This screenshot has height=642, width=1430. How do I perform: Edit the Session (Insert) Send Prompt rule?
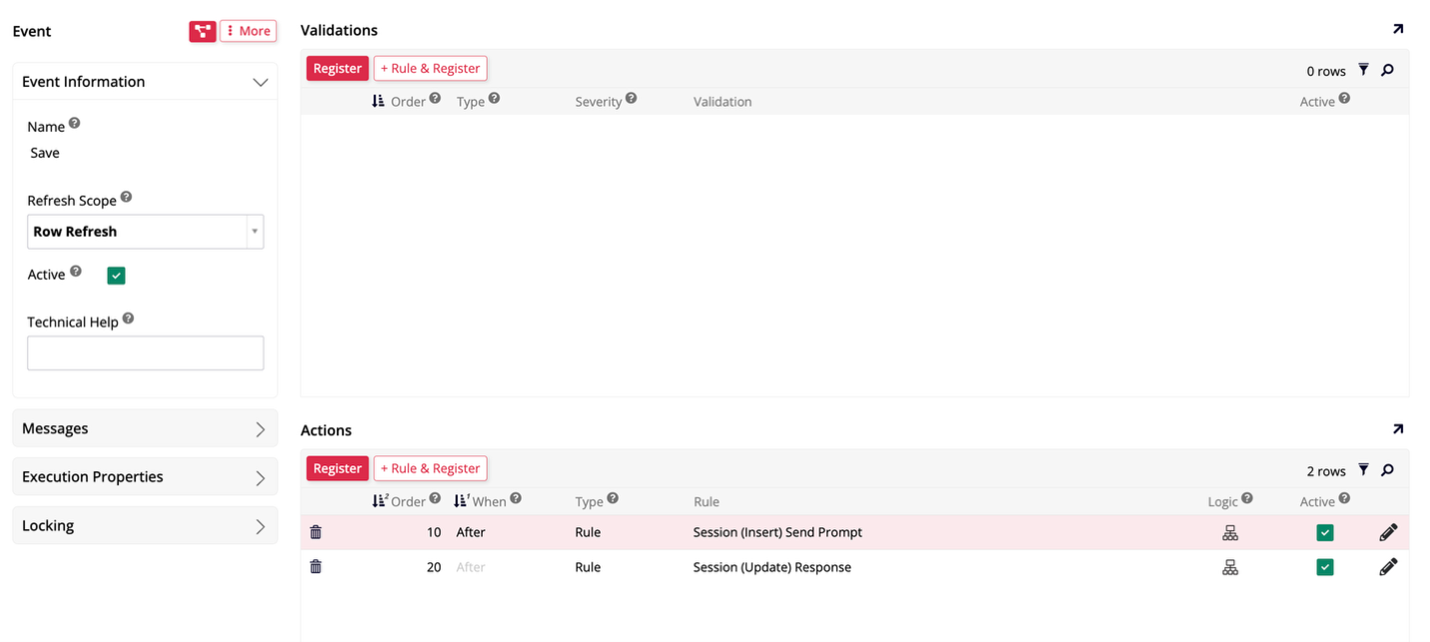click(1387, 533)
